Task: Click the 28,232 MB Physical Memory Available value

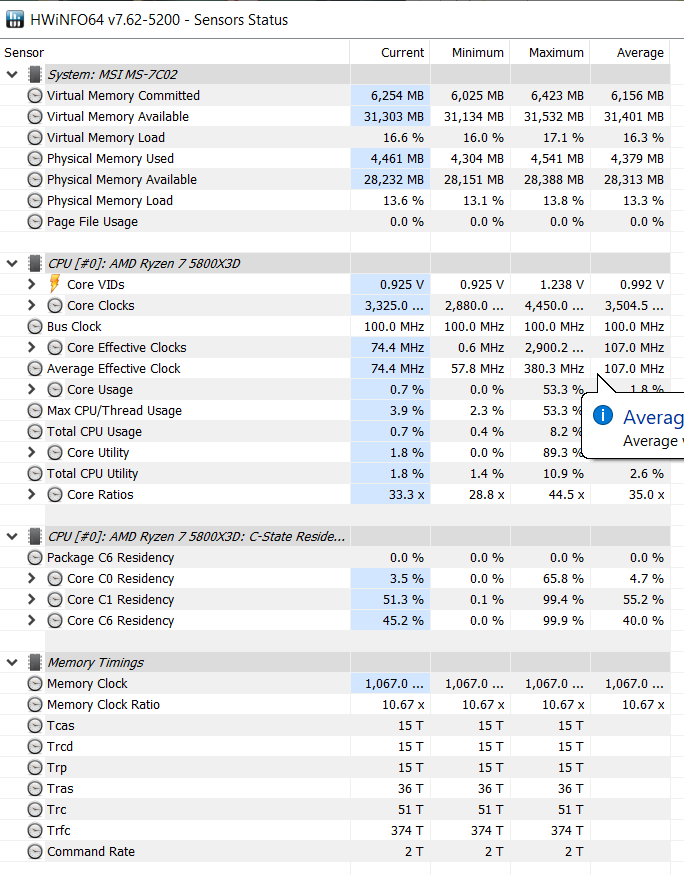Action: (394, 180)
